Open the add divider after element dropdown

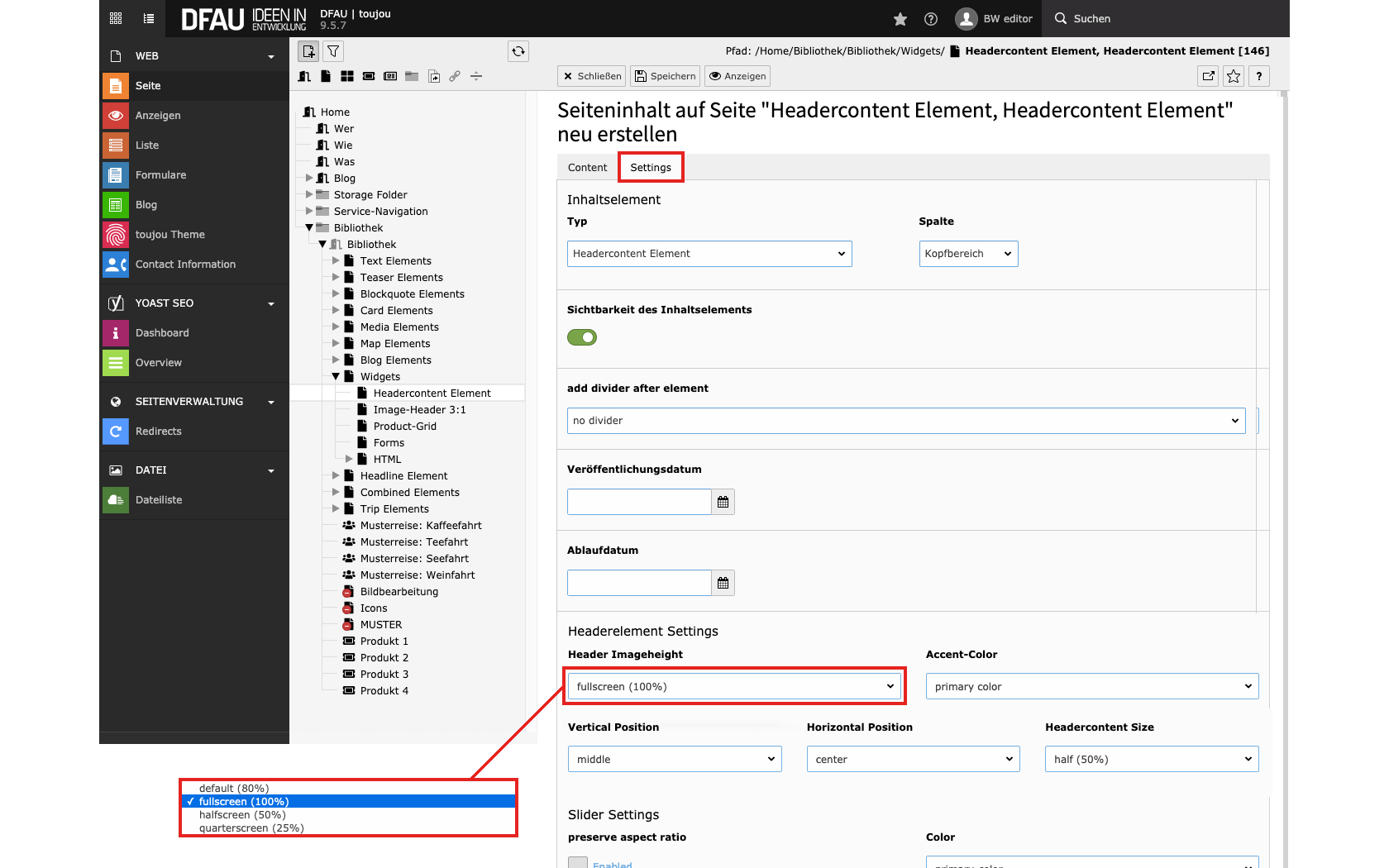point(906,421)
